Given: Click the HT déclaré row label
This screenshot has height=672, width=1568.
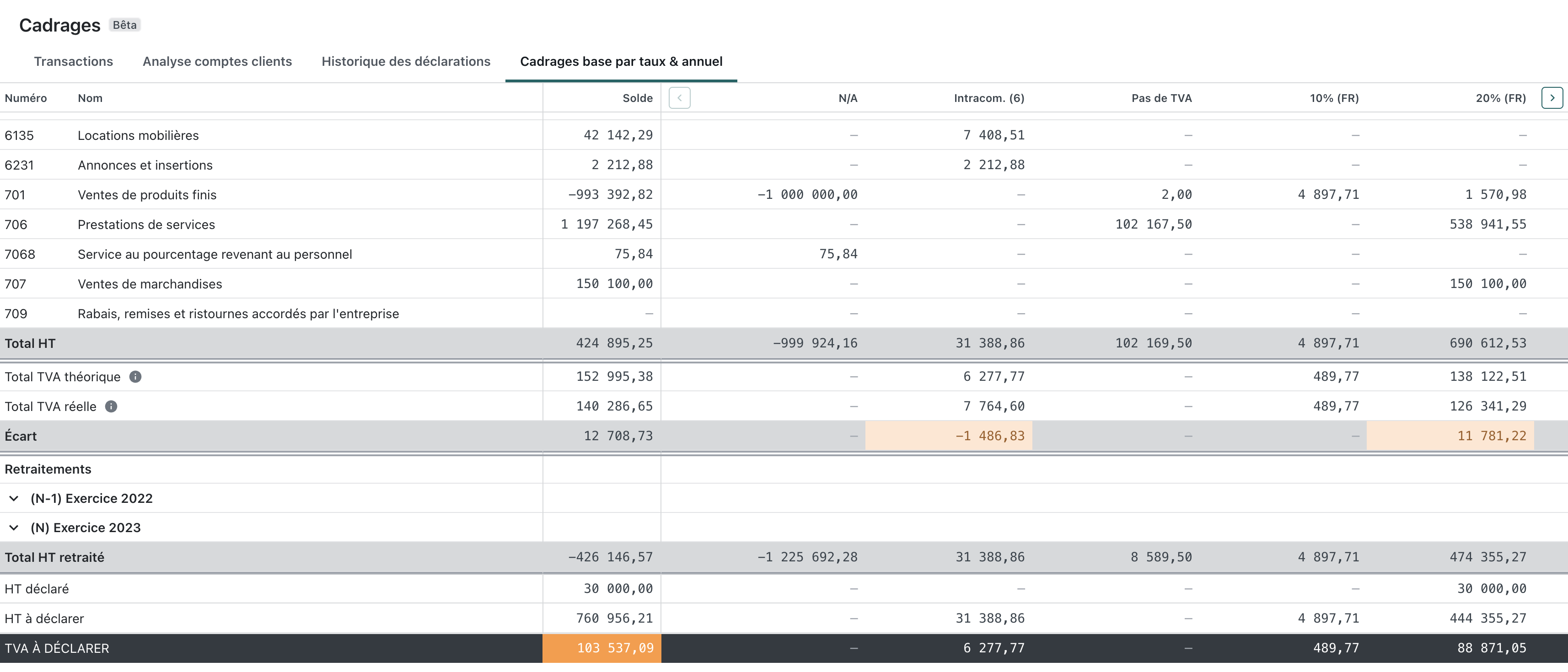Looking at the screenshot, I should point(37,589).
